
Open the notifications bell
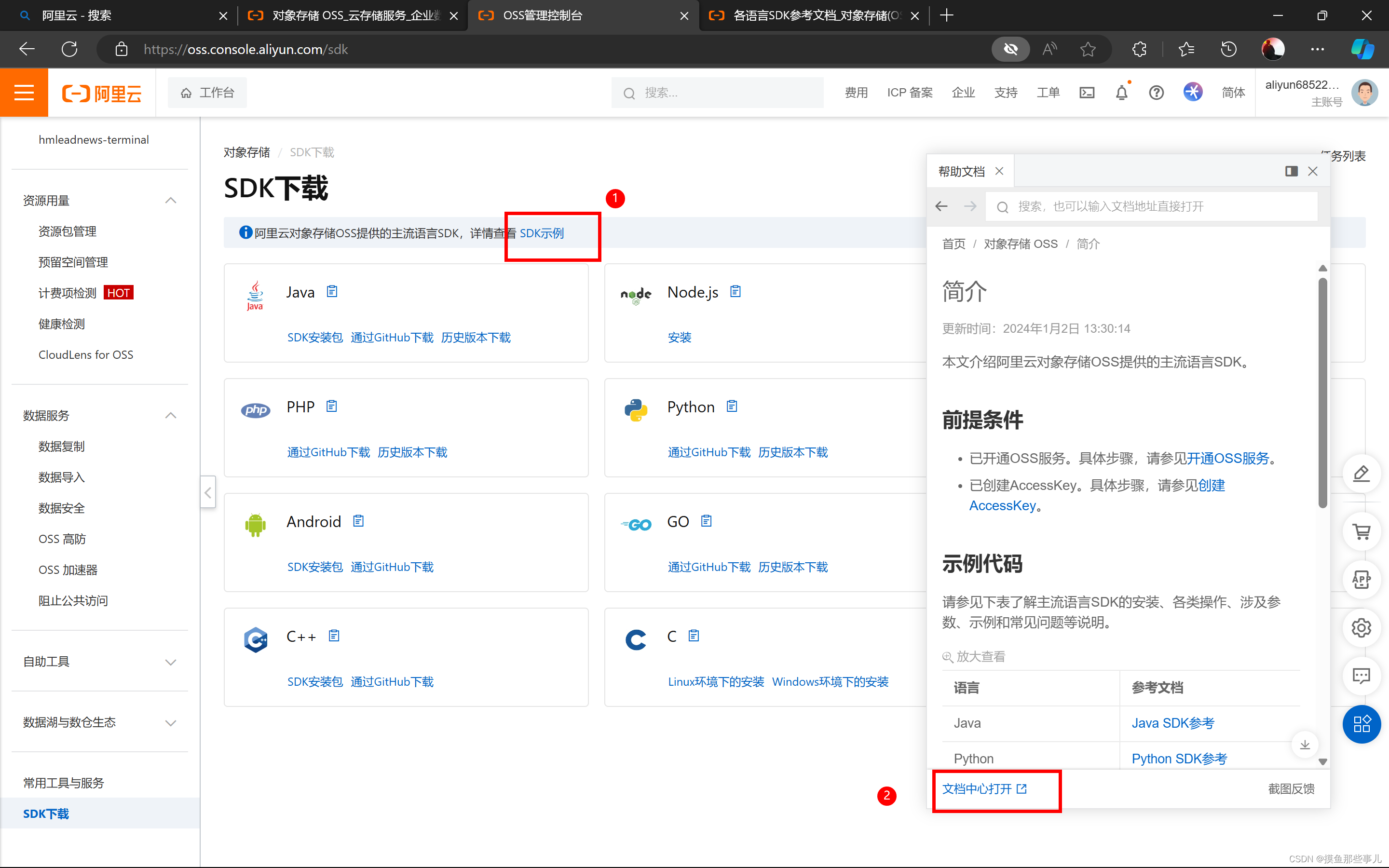[x=1121, y=93]
